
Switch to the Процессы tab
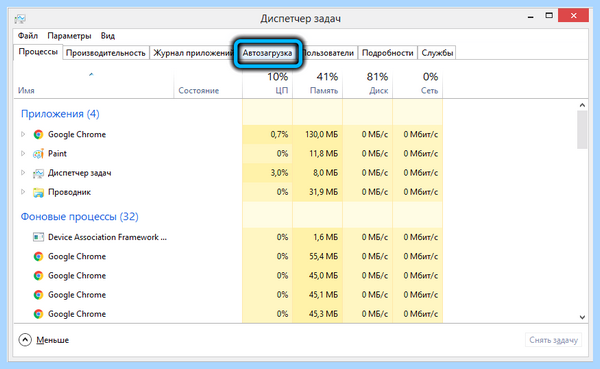click(38, 52)
